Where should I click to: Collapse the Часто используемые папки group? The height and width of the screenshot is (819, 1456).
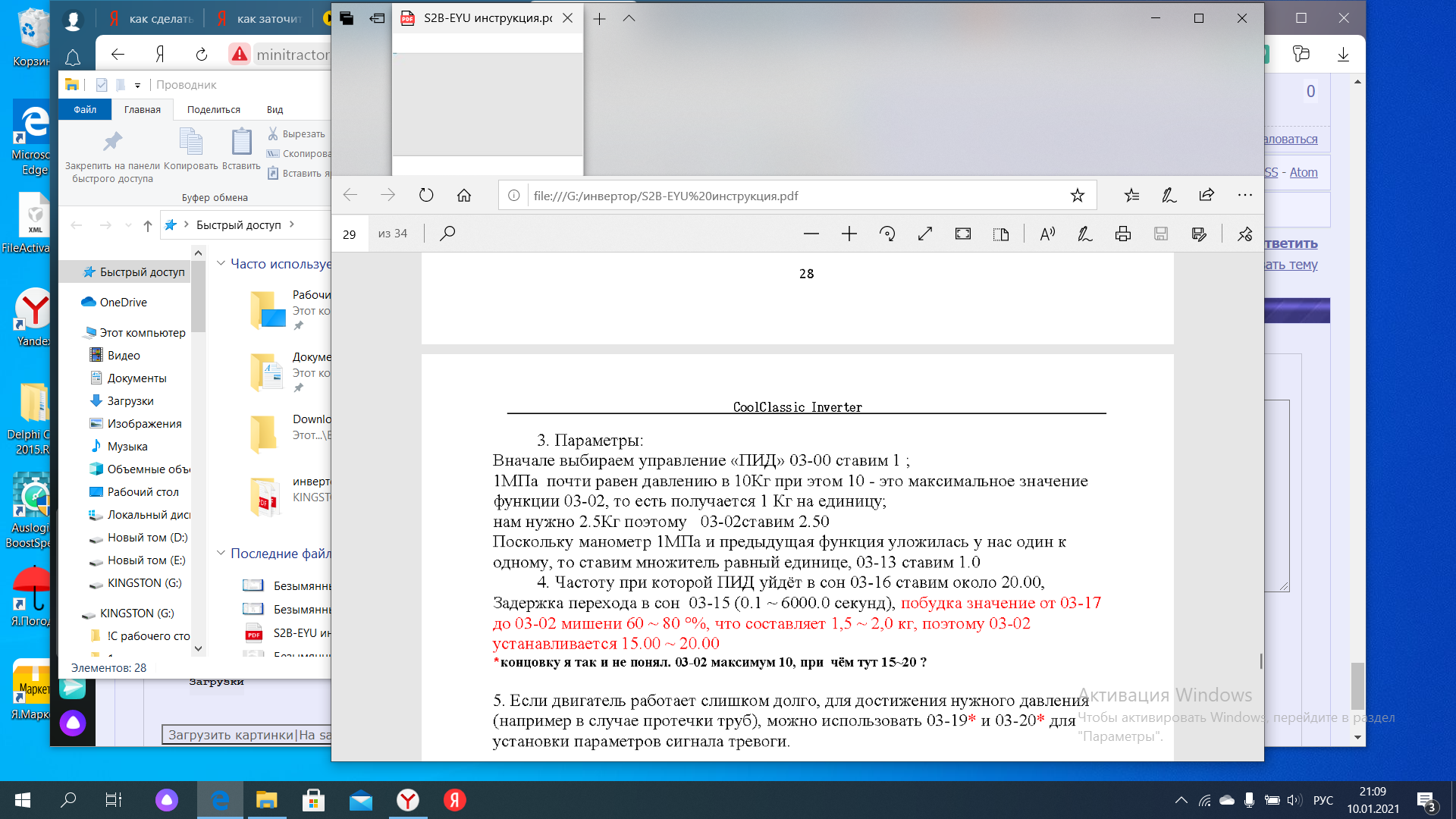tap(221, 263)
